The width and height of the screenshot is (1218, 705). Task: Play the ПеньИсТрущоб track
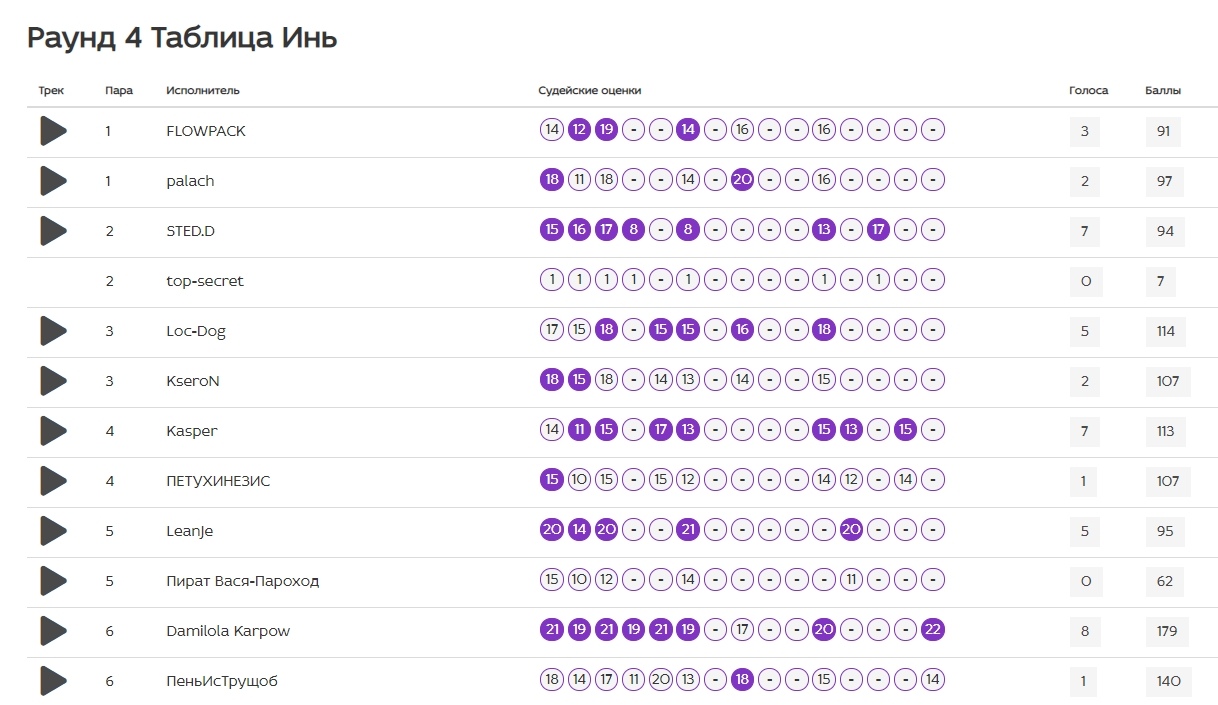point(53,681)
